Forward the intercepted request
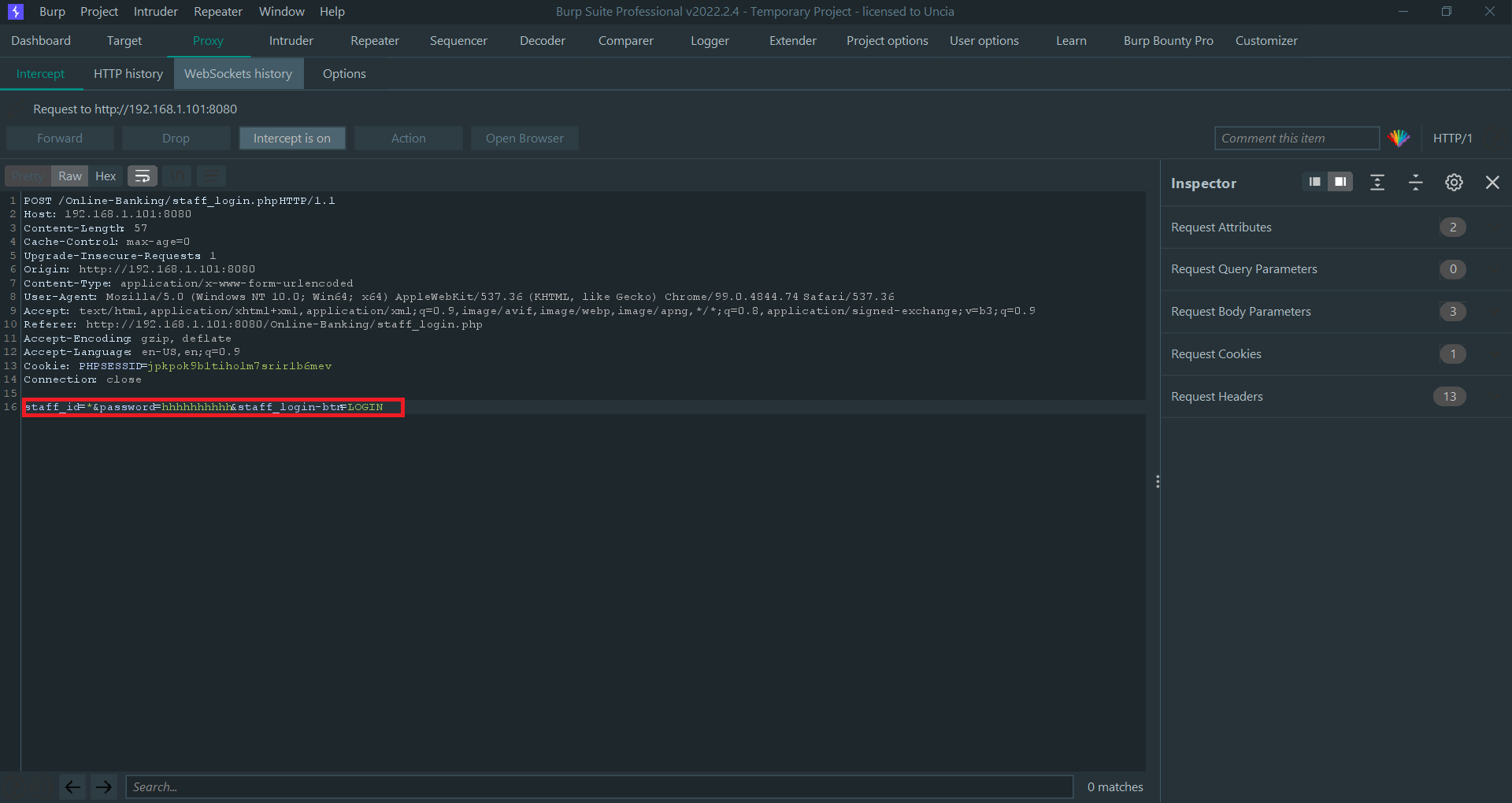Screen dimensions: 1512x803 click(60, 139)
